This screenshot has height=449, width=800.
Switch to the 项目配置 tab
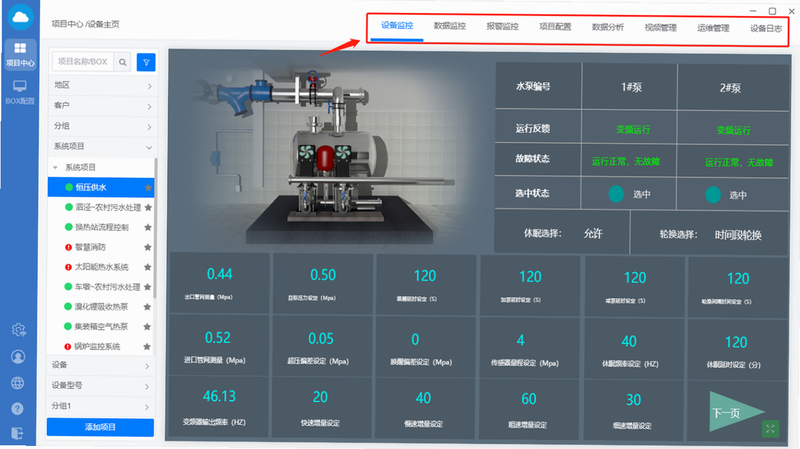pyautogui.click(x=555, y=27)
